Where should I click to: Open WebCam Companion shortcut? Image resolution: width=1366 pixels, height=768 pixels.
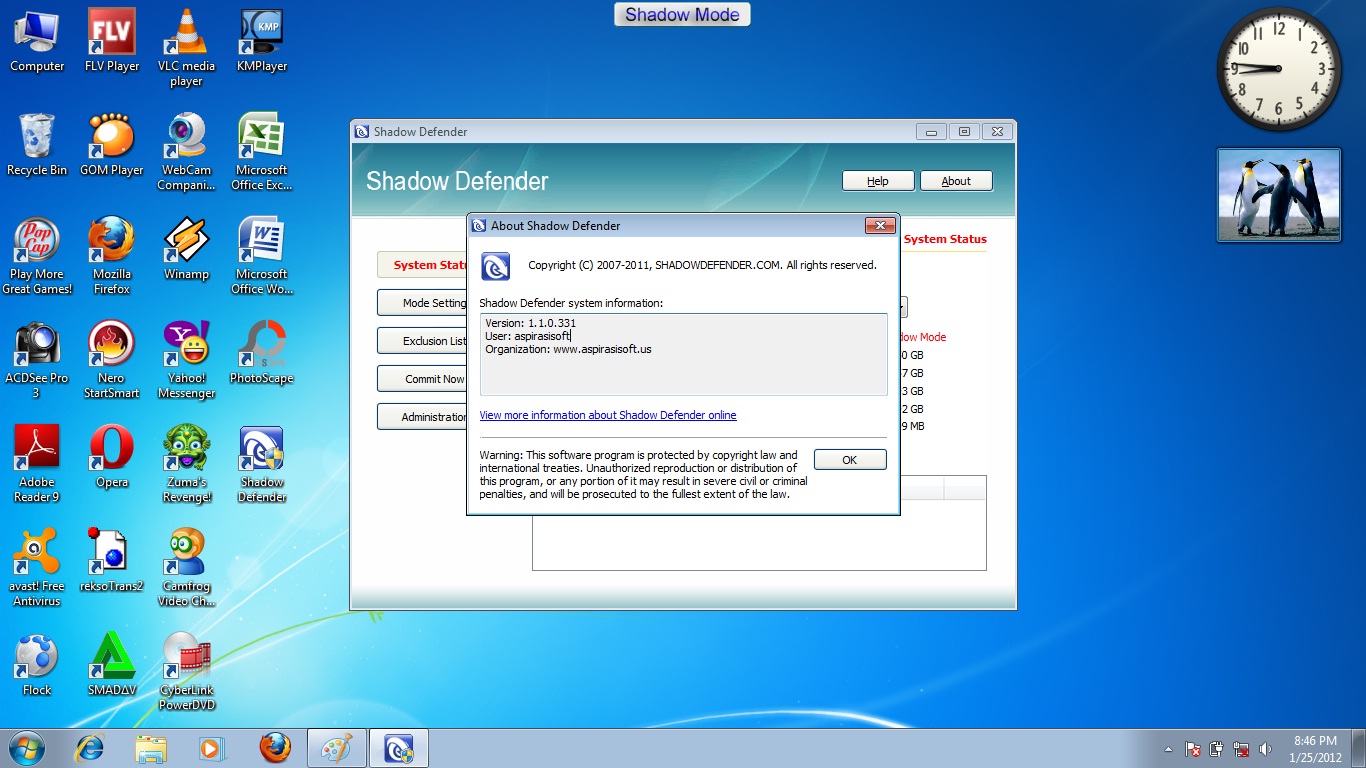(x=186, y=152)
